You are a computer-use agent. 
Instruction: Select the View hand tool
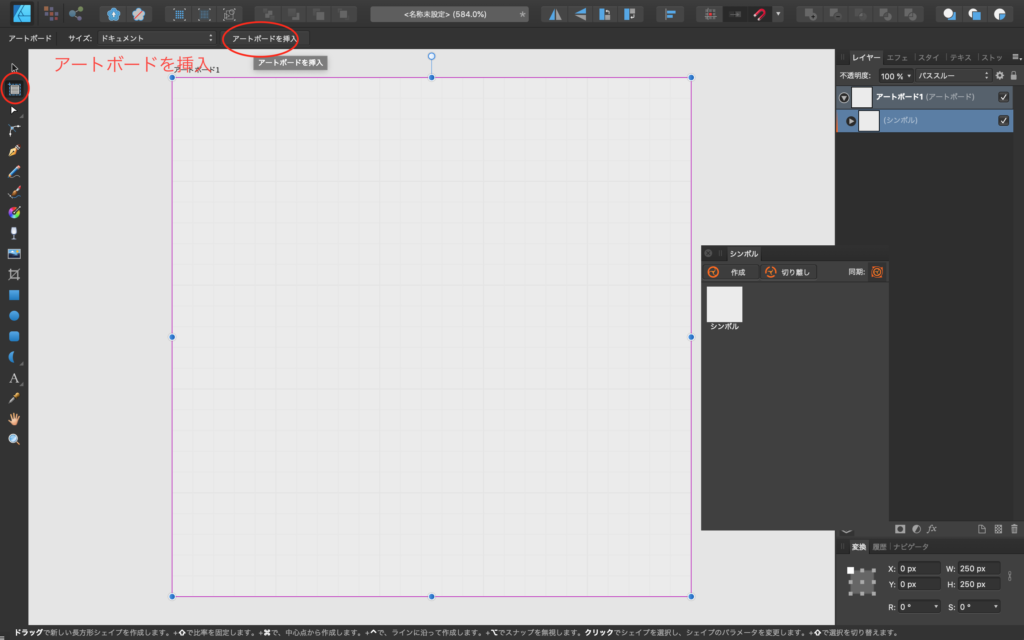pyautogui.click(x=14, y=419)
